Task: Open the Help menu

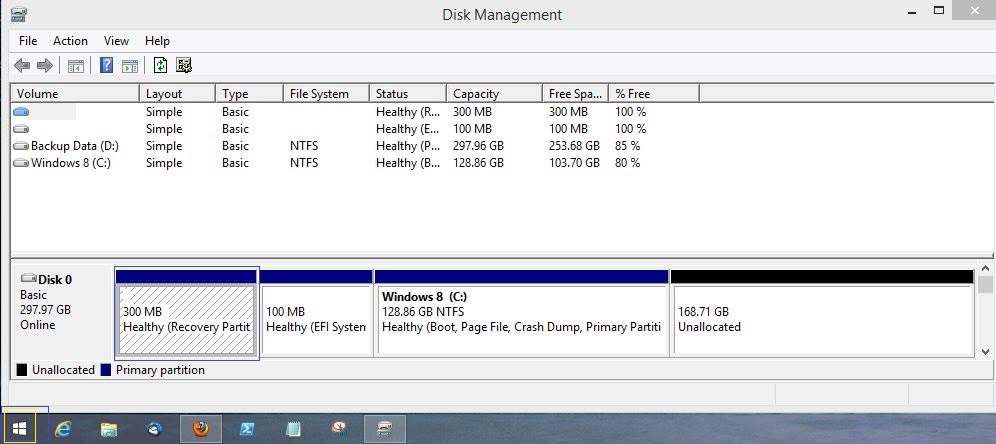Action: coord(157,41)
